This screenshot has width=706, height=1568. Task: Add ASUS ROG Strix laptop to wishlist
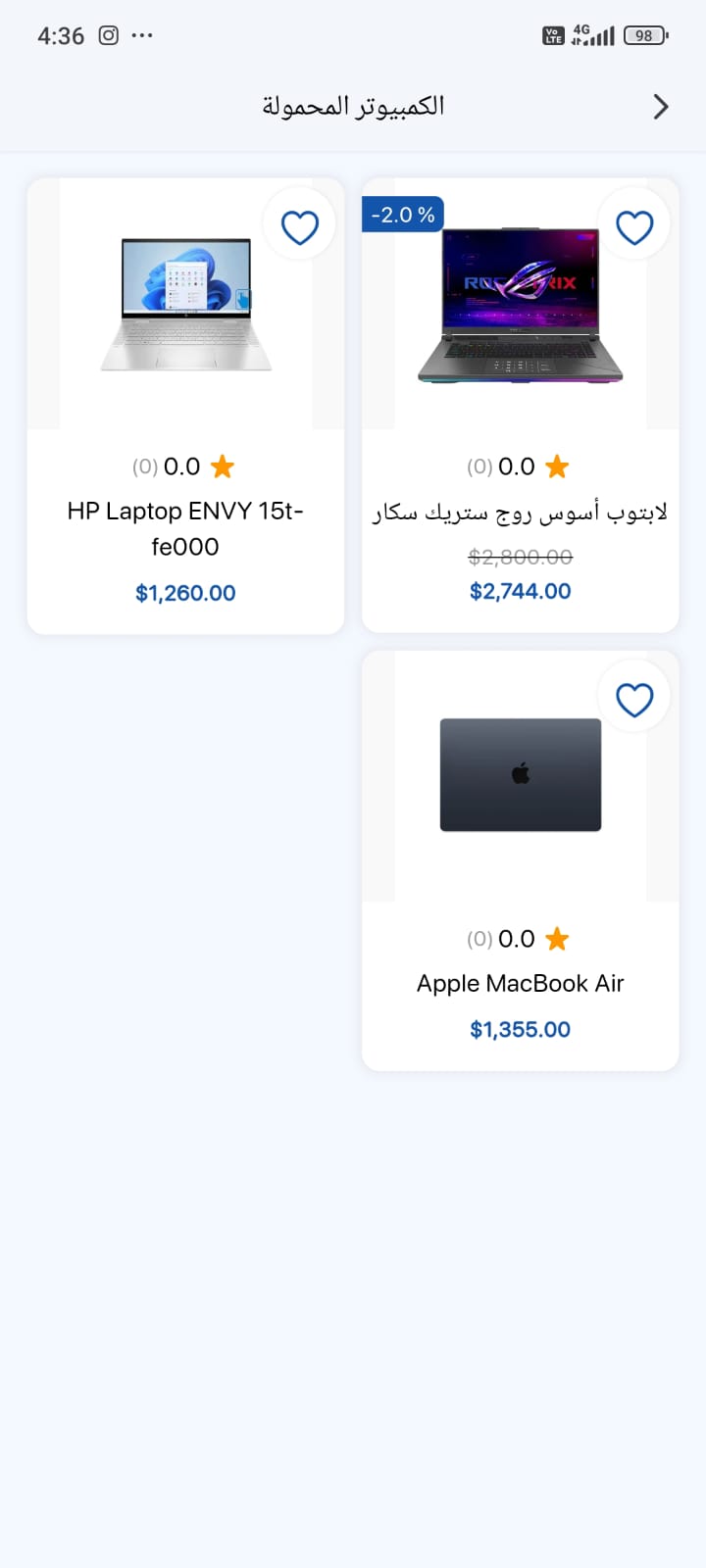(634, 227)
